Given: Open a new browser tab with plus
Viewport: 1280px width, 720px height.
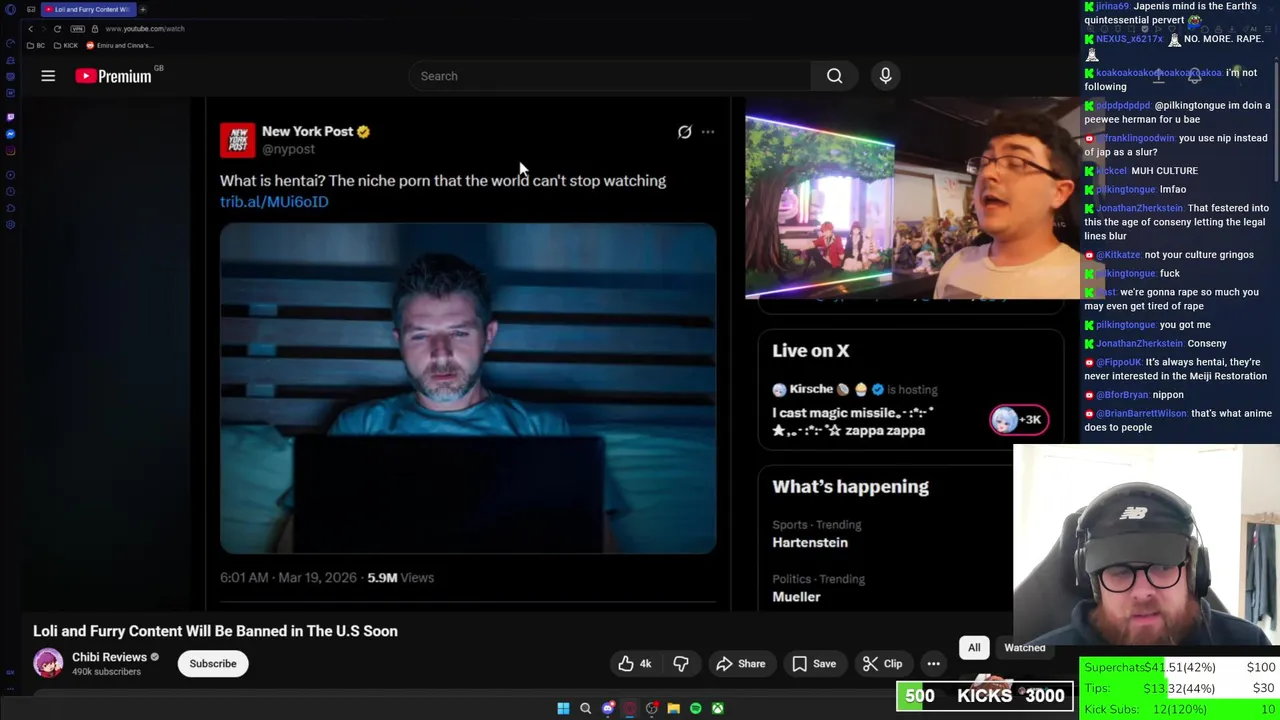Looking at the screenshot, I should pyautogui.click(x=143, y=10).
